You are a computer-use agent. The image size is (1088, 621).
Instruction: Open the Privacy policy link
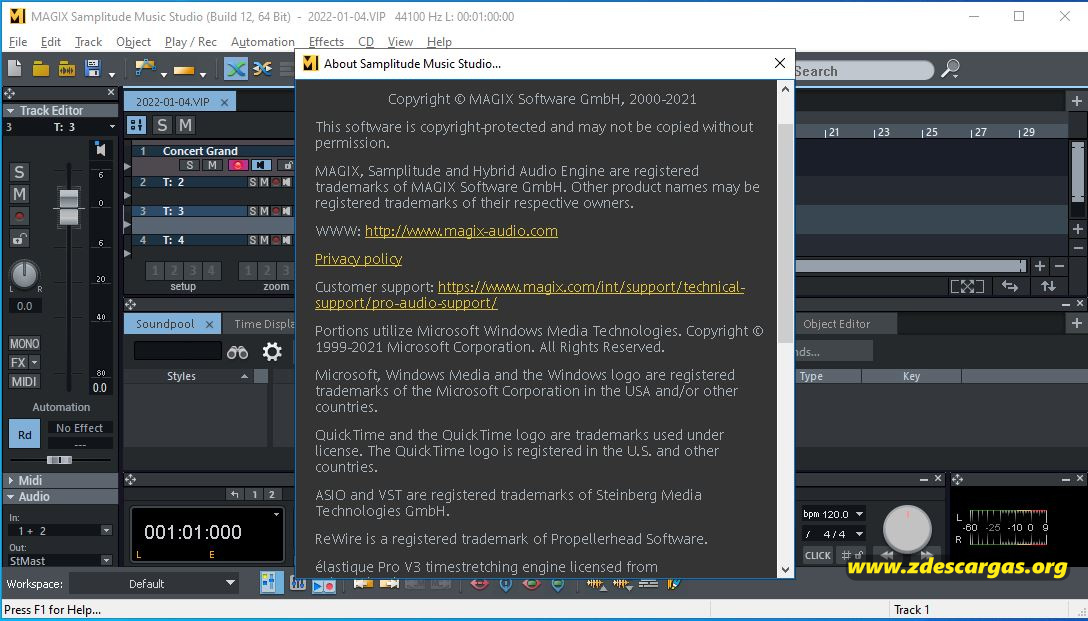click(358, 259)
